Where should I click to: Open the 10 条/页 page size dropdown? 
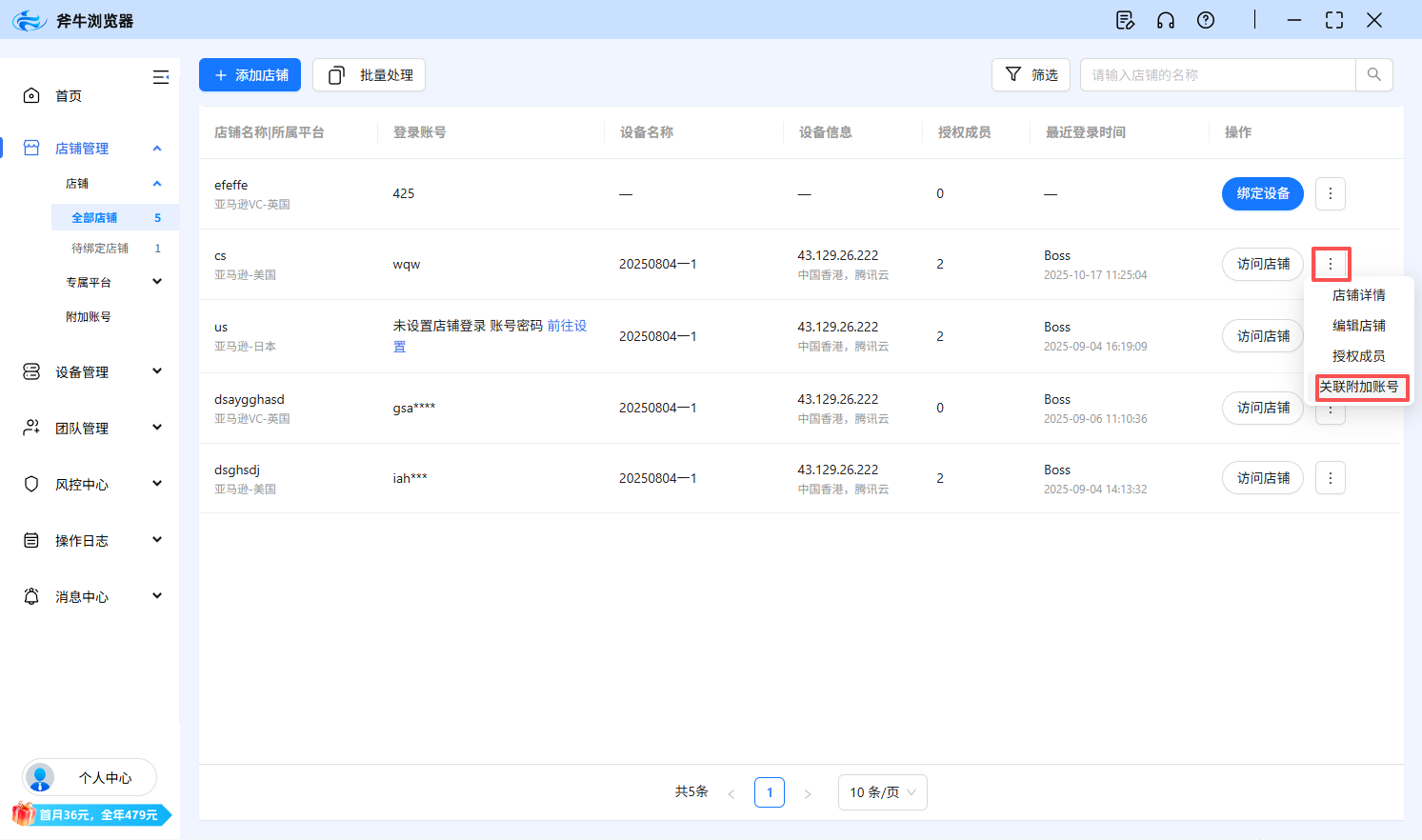[x=882, y=791]
